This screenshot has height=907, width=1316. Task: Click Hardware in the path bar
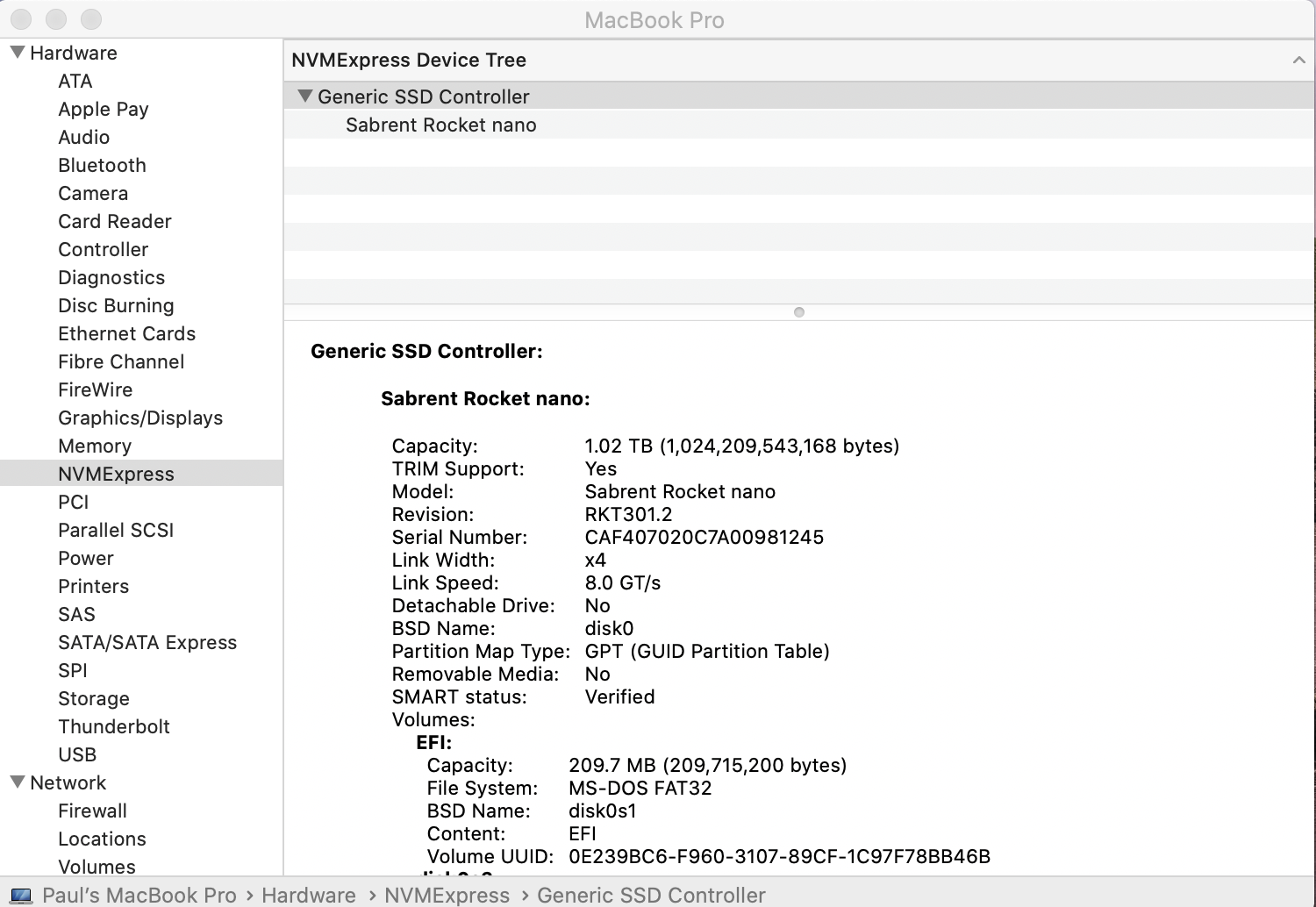[x=309, y=896]
